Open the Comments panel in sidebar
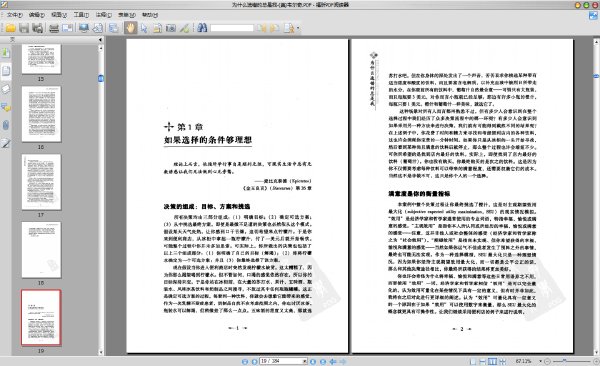The height and width of the screenshot is (366, 600). click(x=6, y=107)
